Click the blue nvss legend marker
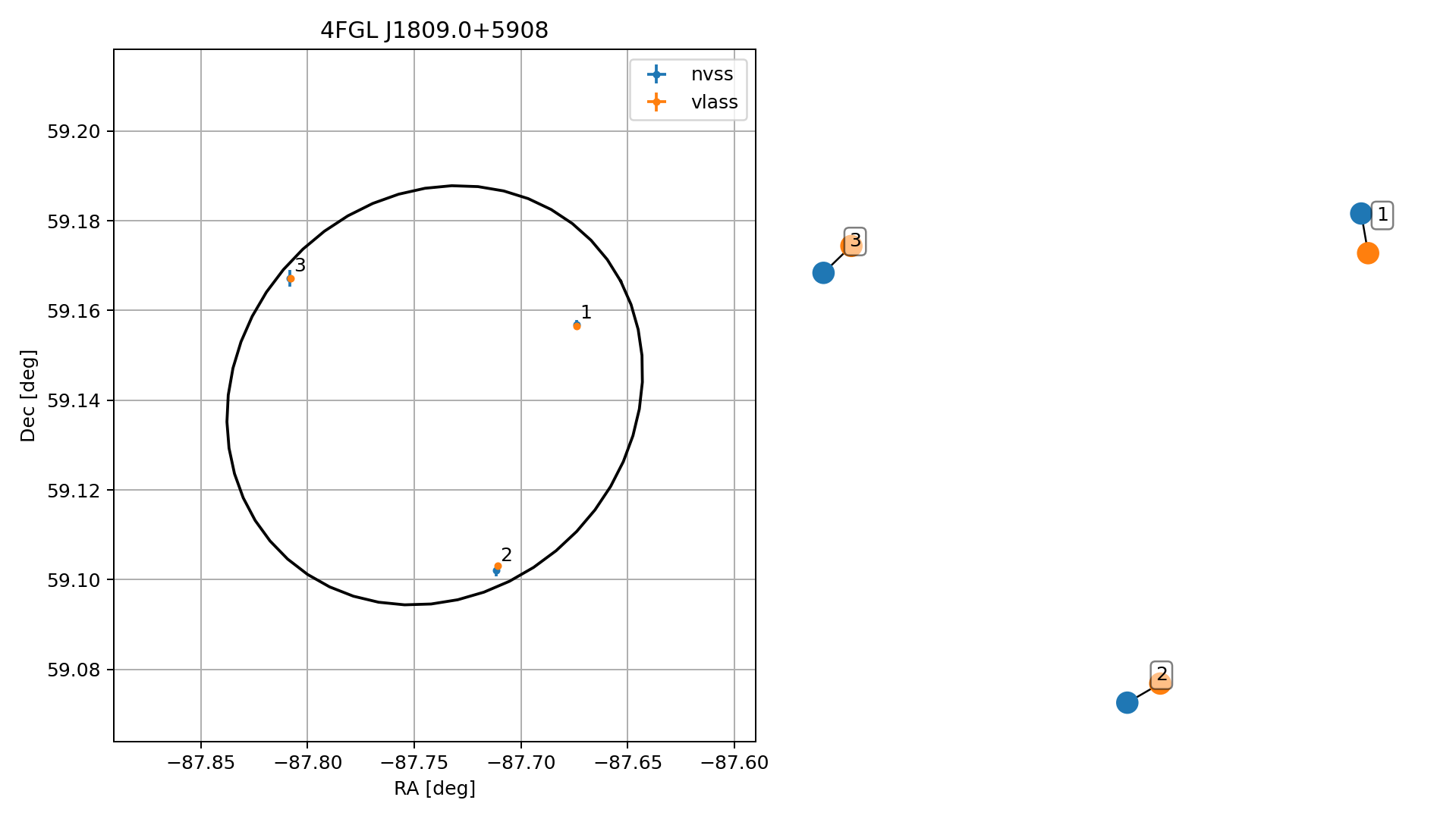The height and width of the screenshot is (819, 1456). pyautogui.click(x=656, y=74)
